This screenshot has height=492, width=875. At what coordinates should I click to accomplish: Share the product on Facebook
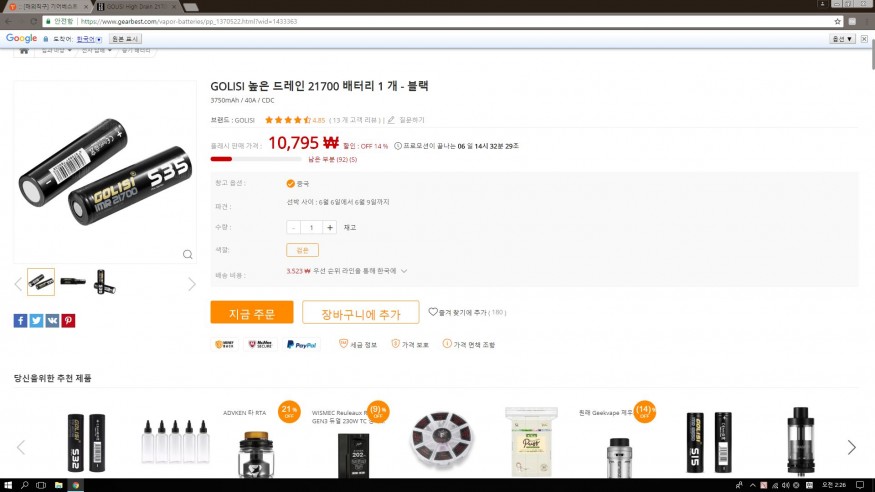point(21,321)
